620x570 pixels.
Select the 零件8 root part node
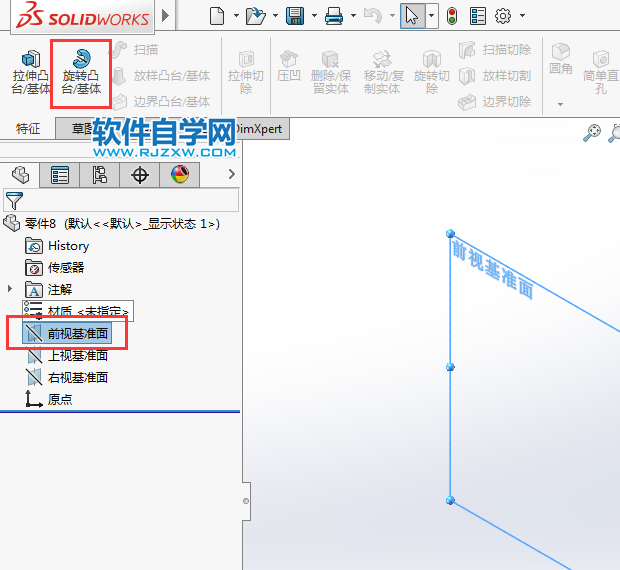point(112,224)
